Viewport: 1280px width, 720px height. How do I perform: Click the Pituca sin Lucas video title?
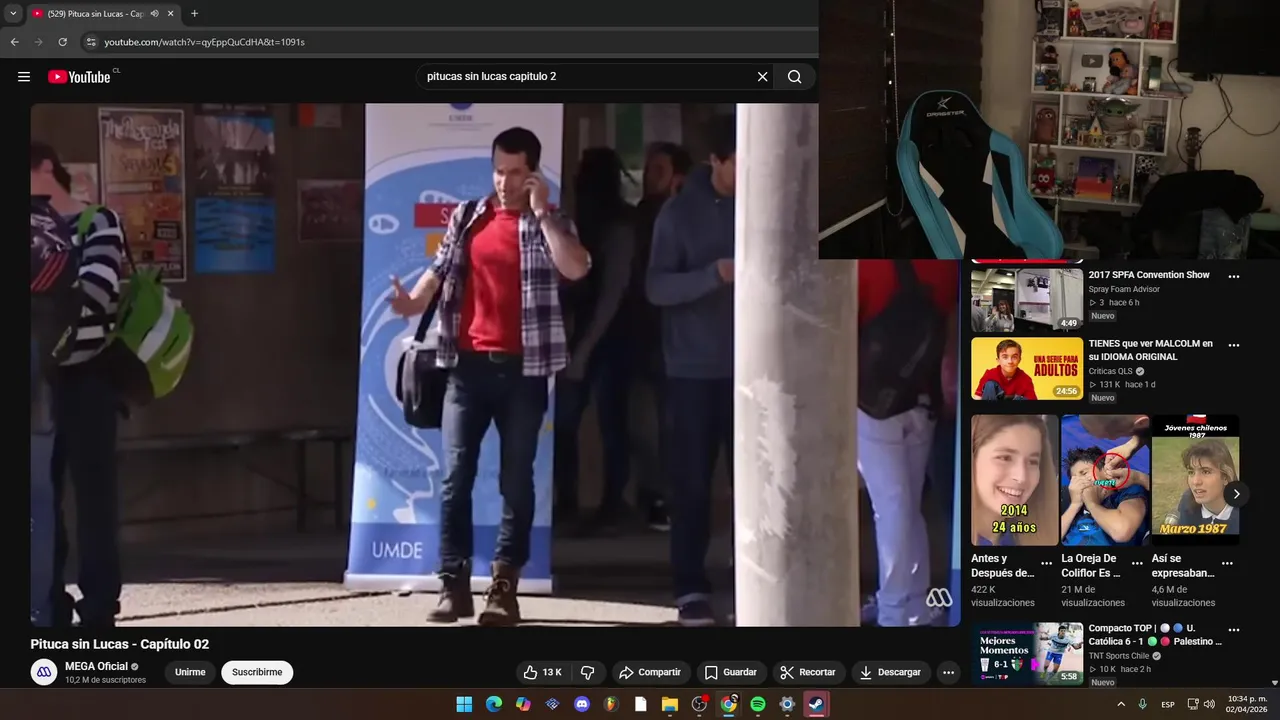pyautogui.click(x=120, y=644)
